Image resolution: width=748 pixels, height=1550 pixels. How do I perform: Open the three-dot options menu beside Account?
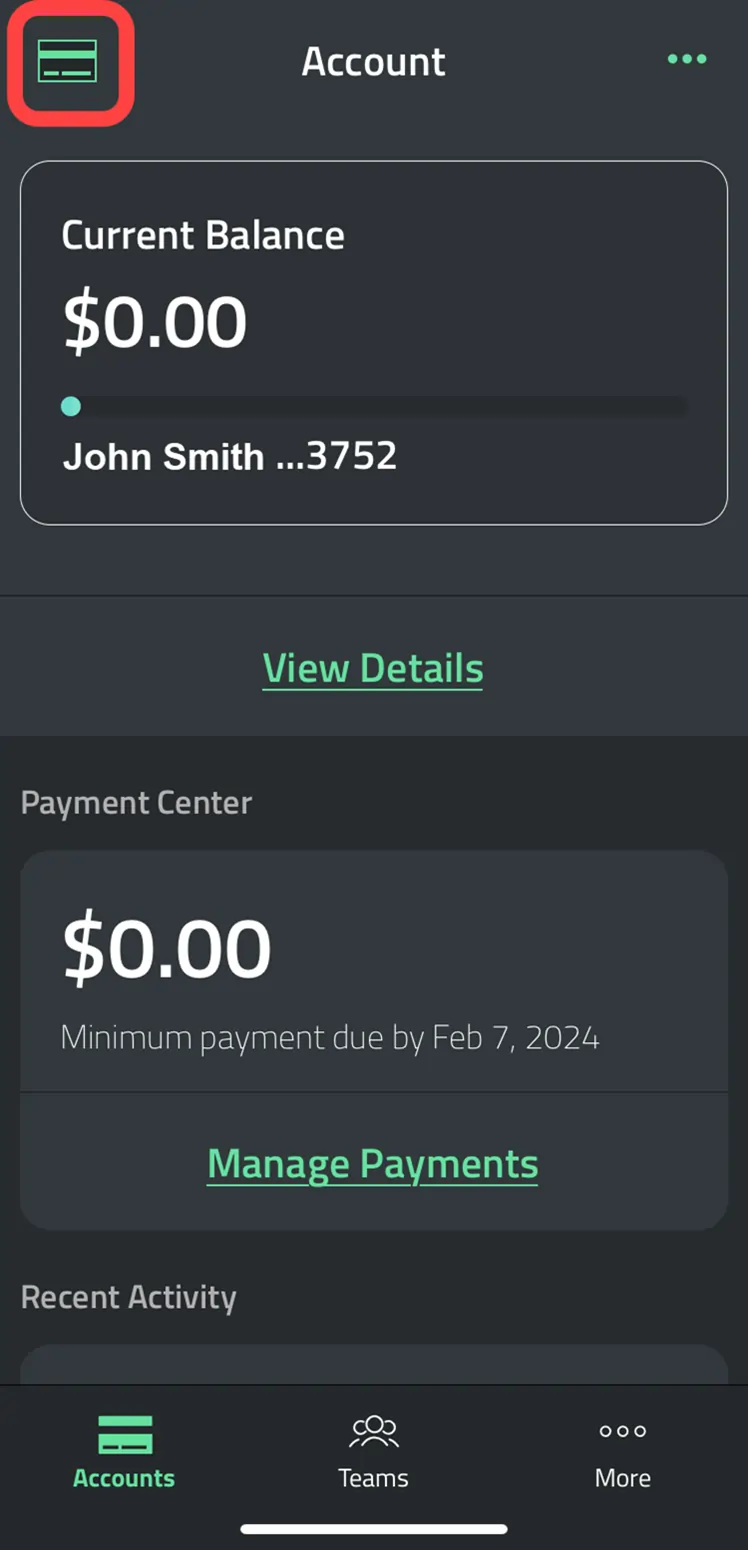[687, 59]
